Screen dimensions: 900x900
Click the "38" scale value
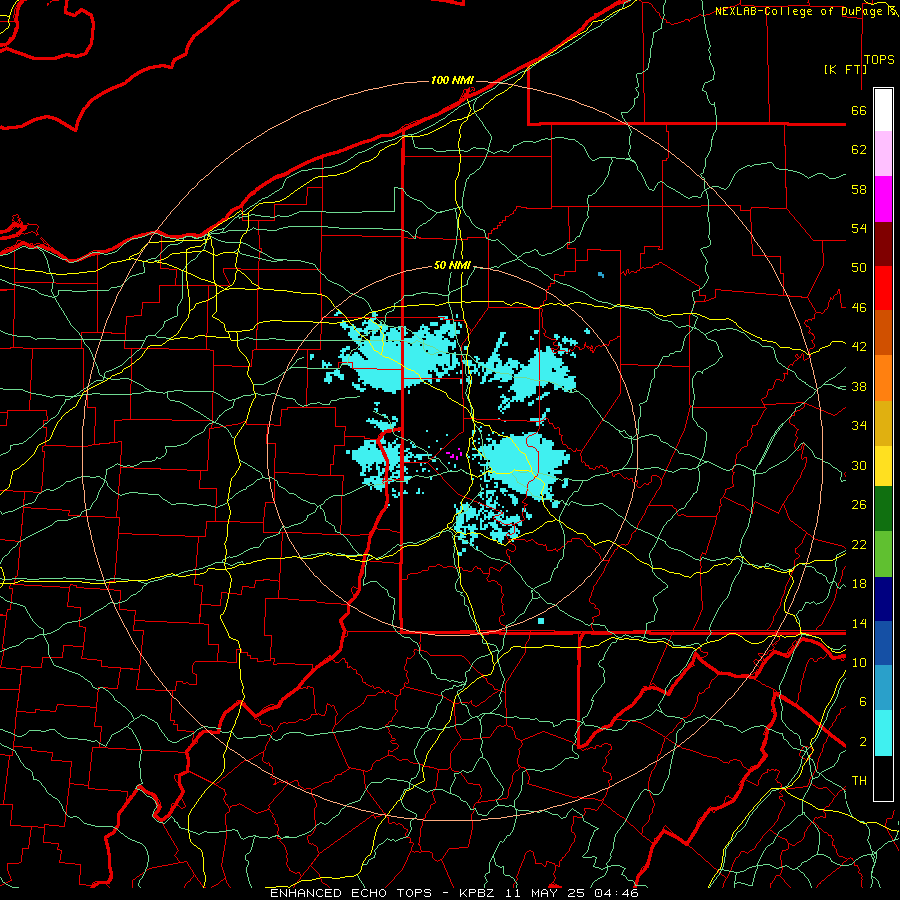[x=859, y=386]
